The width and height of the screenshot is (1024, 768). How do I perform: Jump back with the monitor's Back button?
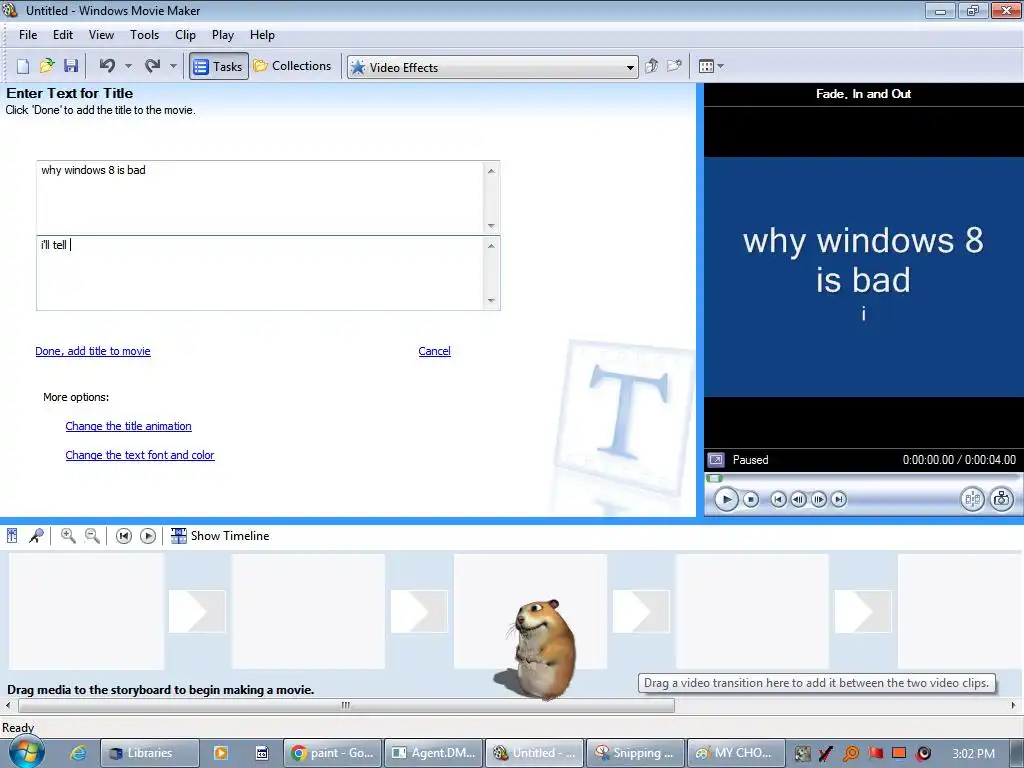pyautogui.click(x=778, y=500)
